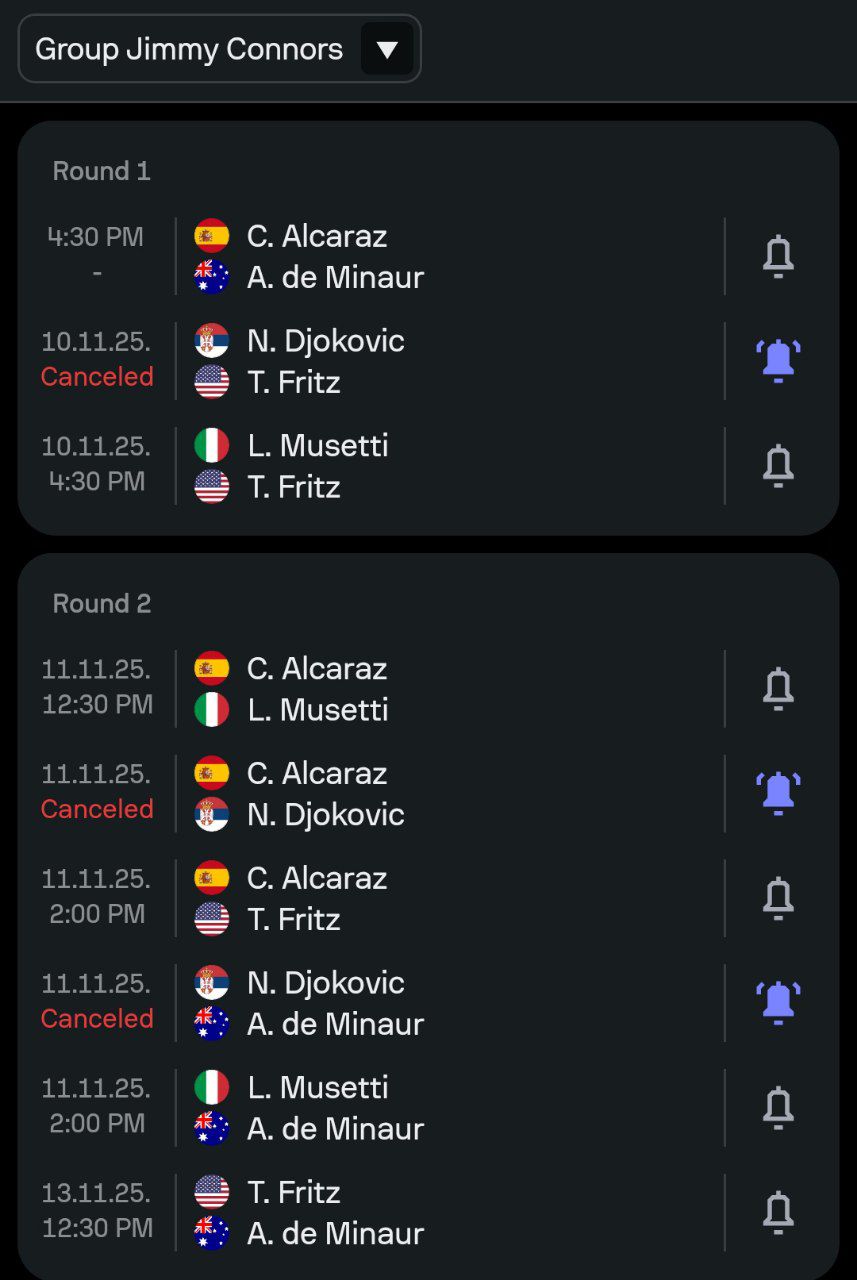Screen dimensions: 857x1280
Task: Click T. Fritz name in 13.11.25 match
Action: (x=294, y=1192)
